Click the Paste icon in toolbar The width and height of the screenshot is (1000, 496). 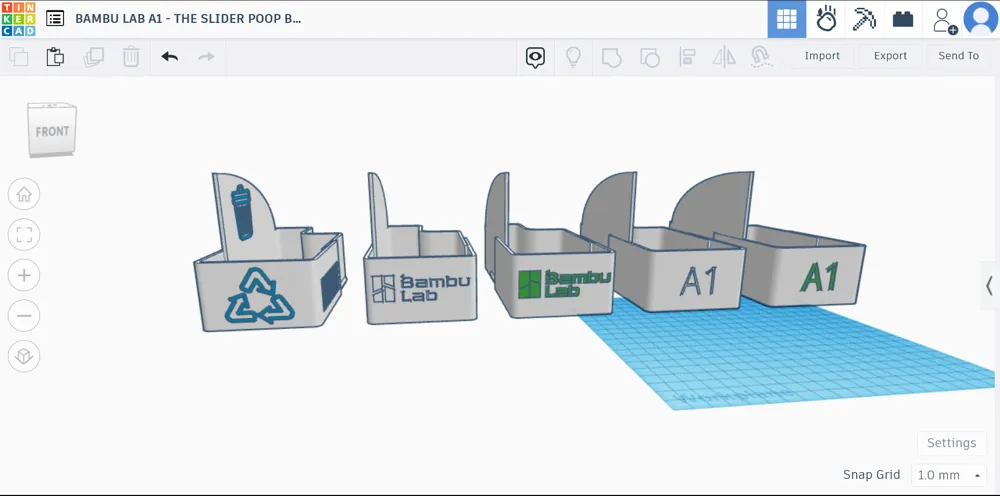point(55,57)
